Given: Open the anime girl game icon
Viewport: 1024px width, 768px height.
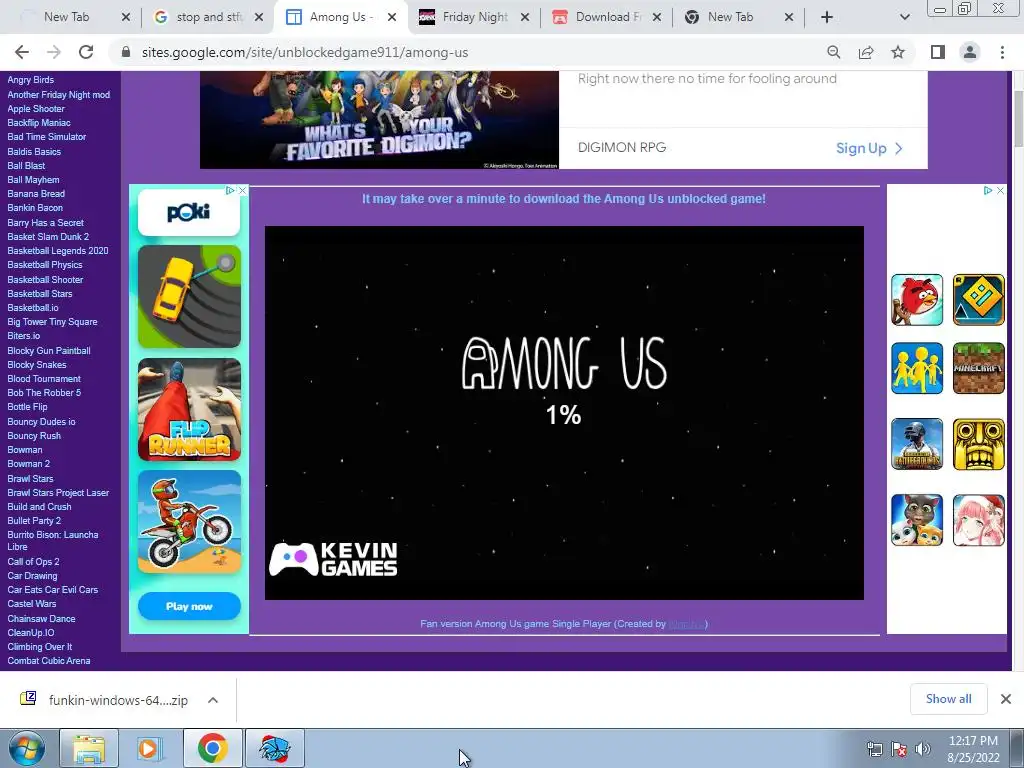Looking at the screenshot, I should 978,520.
